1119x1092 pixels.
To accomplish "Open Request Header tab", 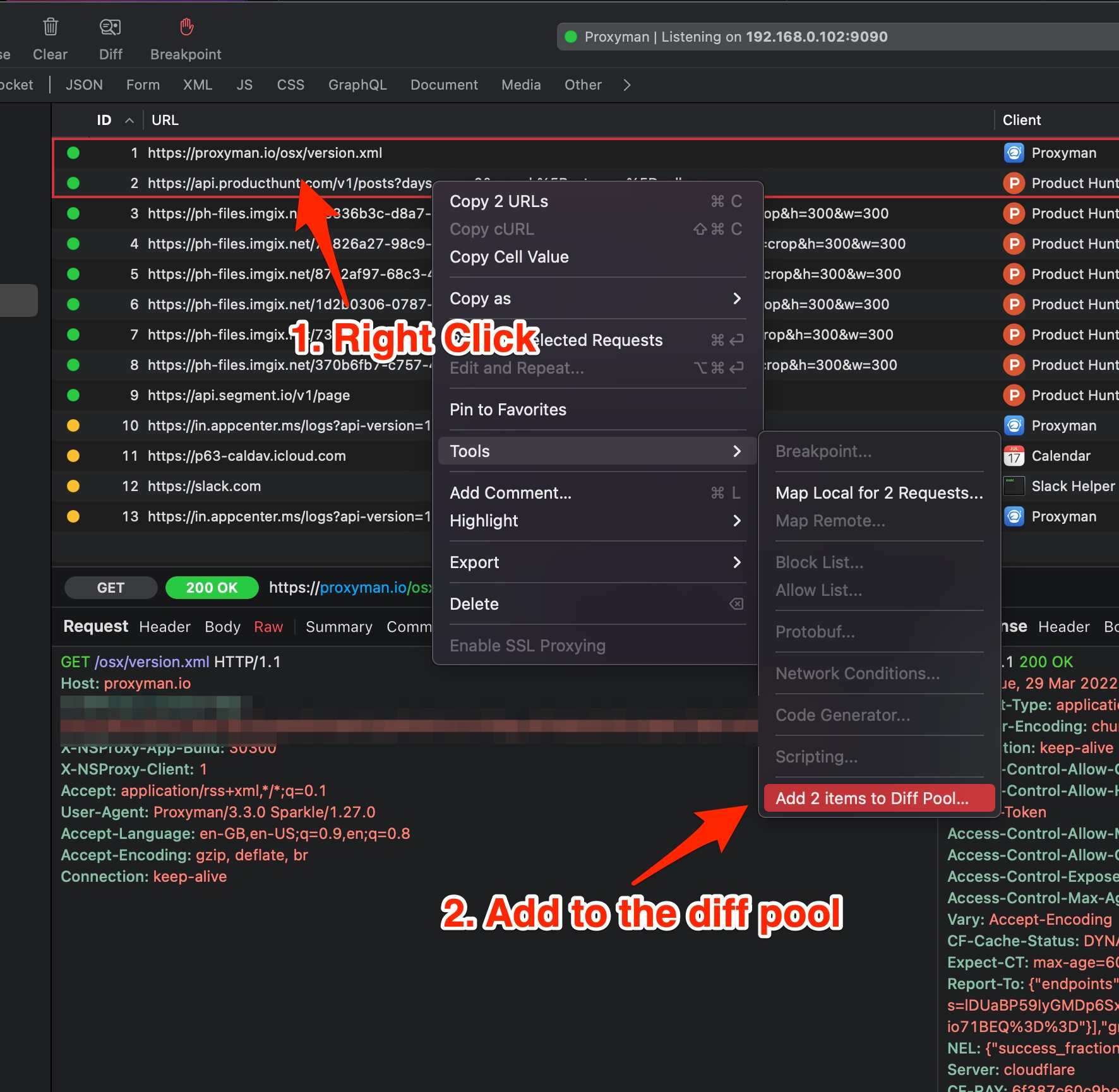I will 165,627.
